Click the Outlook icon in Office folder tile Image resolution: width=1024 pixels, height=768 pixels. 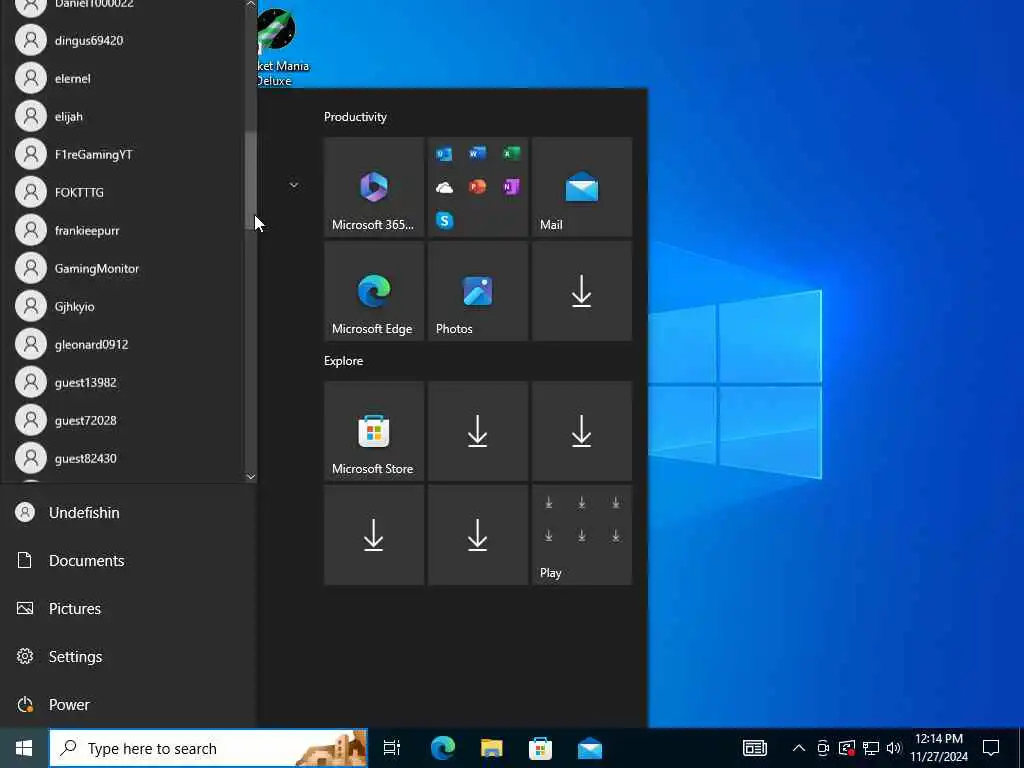coord(444,153)
